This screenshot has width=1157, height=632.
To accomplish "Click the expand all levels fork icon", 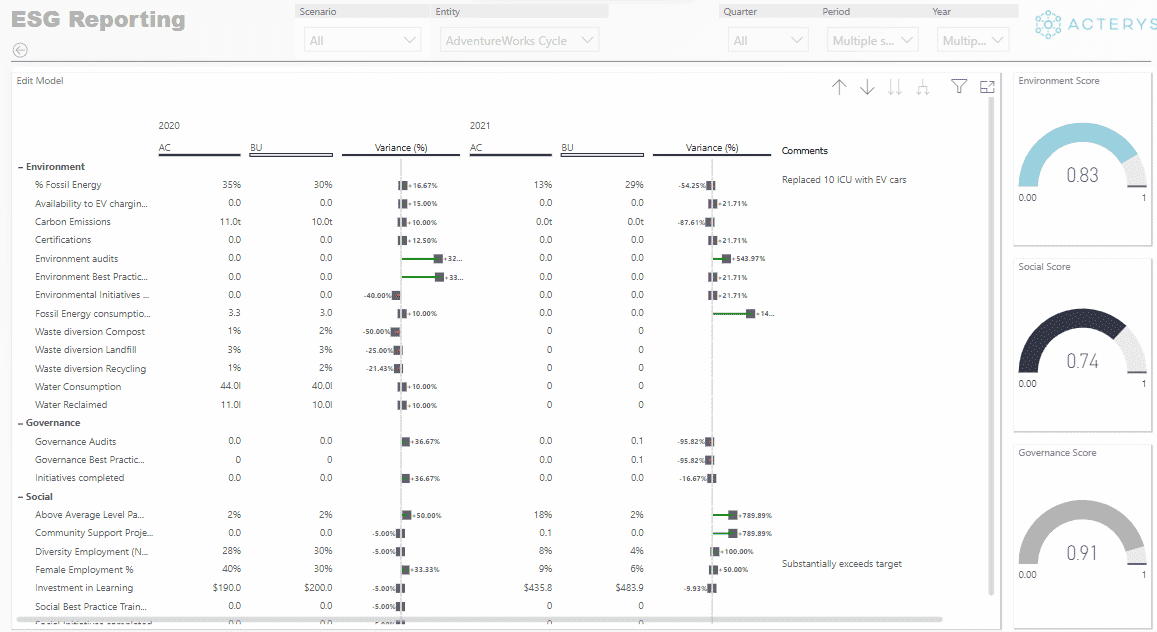I will coord(922,87).
